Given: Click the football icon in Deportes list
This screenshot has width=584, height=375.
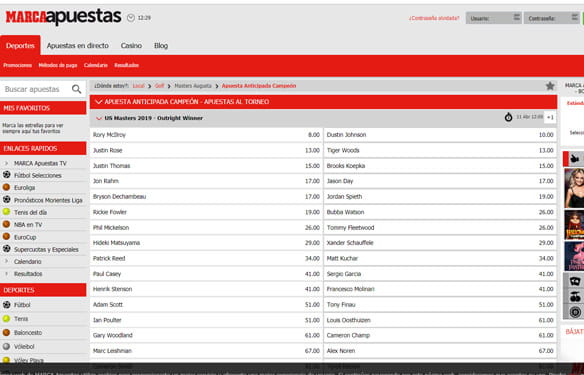Looking at the screenshot, I should point(6,305).
